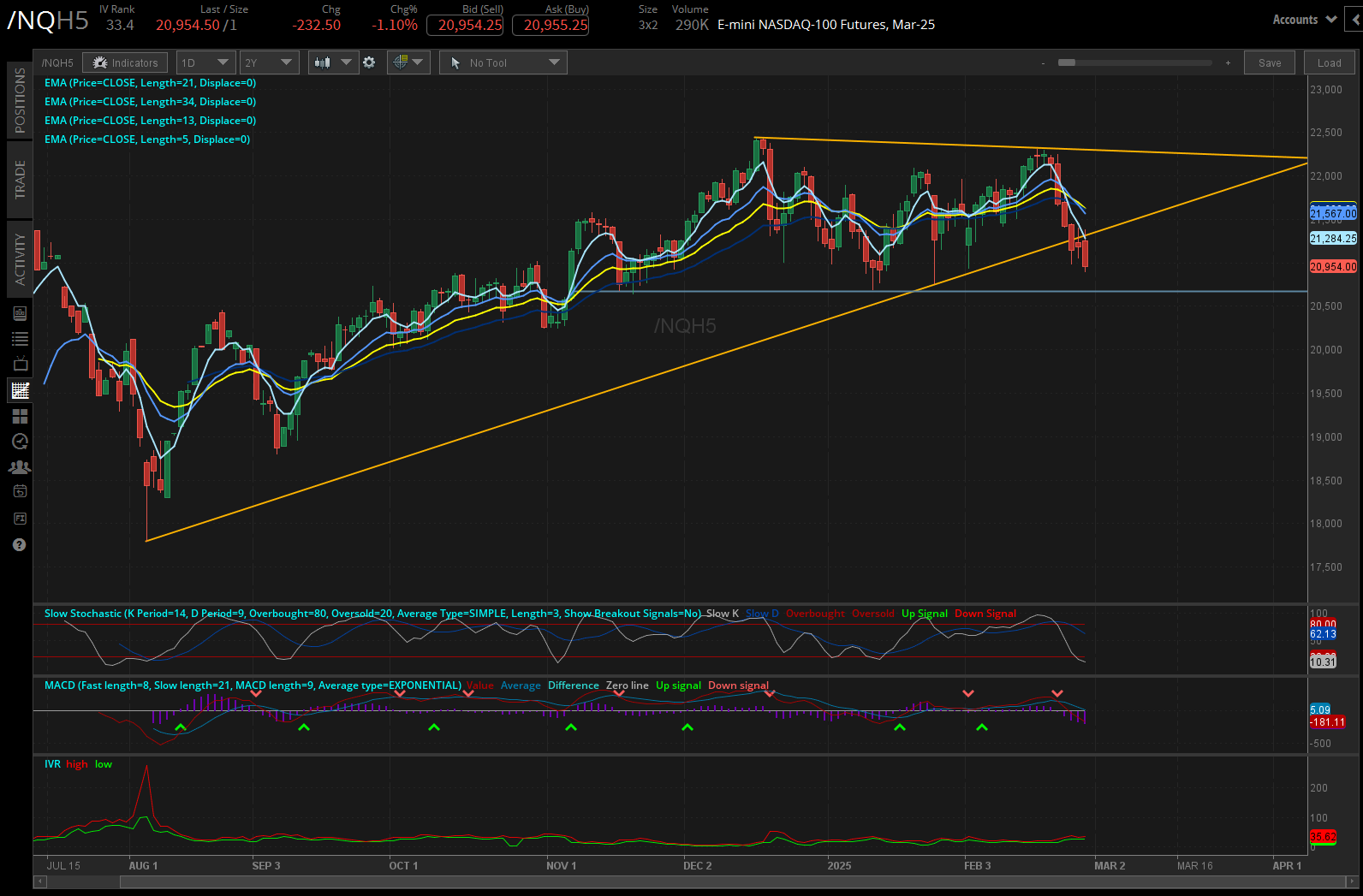Screen dimensions: 1363x896
Task: Click the Save button
Action: coord(1270,62)
